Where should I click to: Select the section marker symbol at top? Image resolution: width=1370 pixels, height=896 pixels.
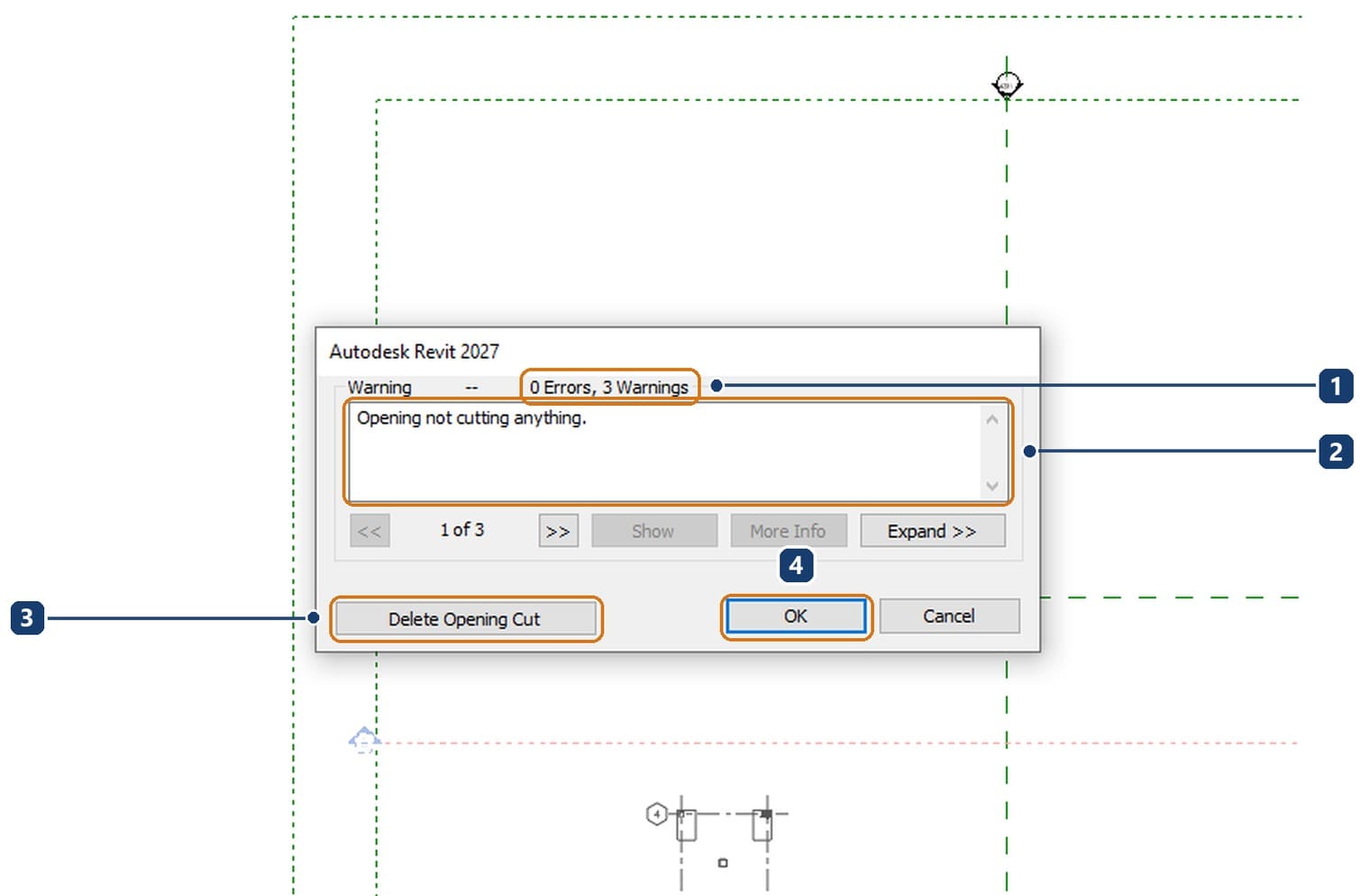point(1007,85)
